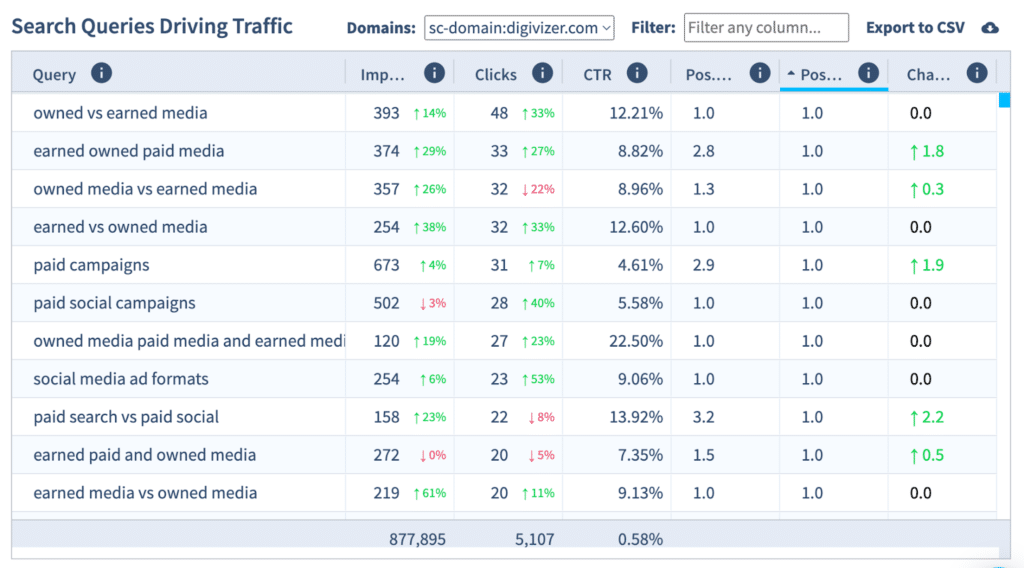The height and width of the screenshot is (568, 1024).
Task: Click the cloud download icon
Action: (990, 28)
